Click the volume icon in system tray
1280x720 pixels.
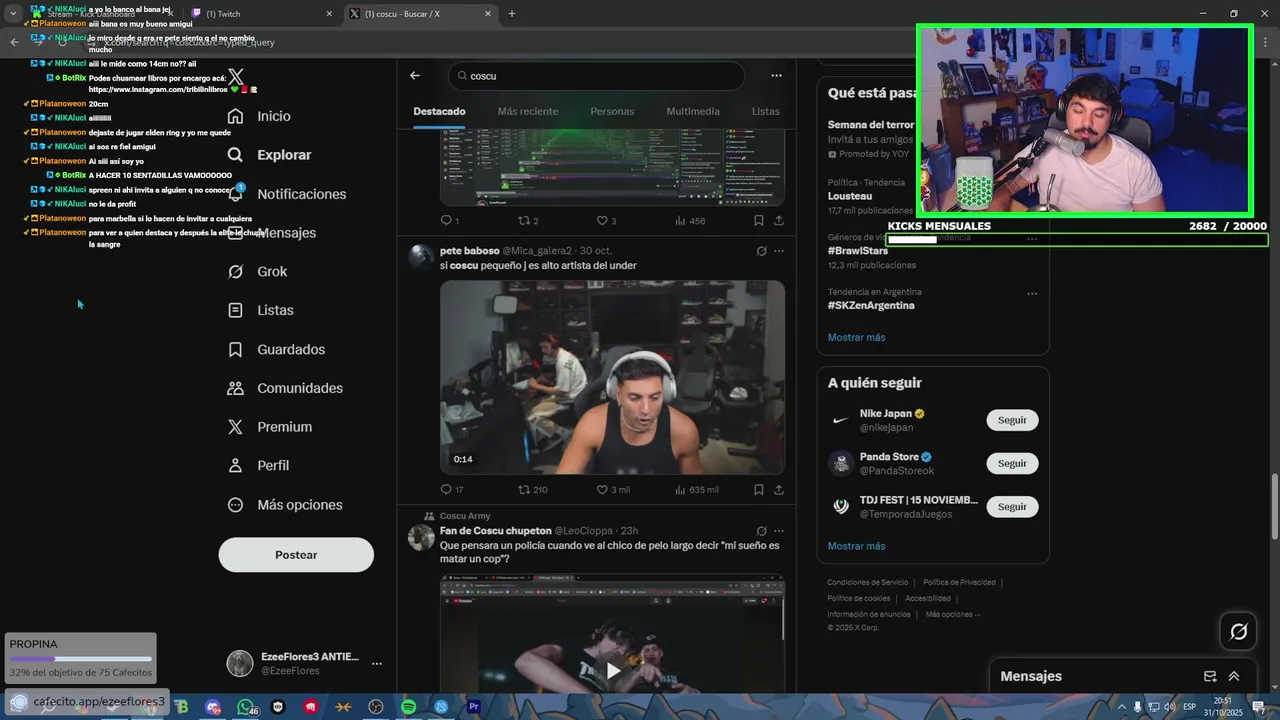(1169, 707)
